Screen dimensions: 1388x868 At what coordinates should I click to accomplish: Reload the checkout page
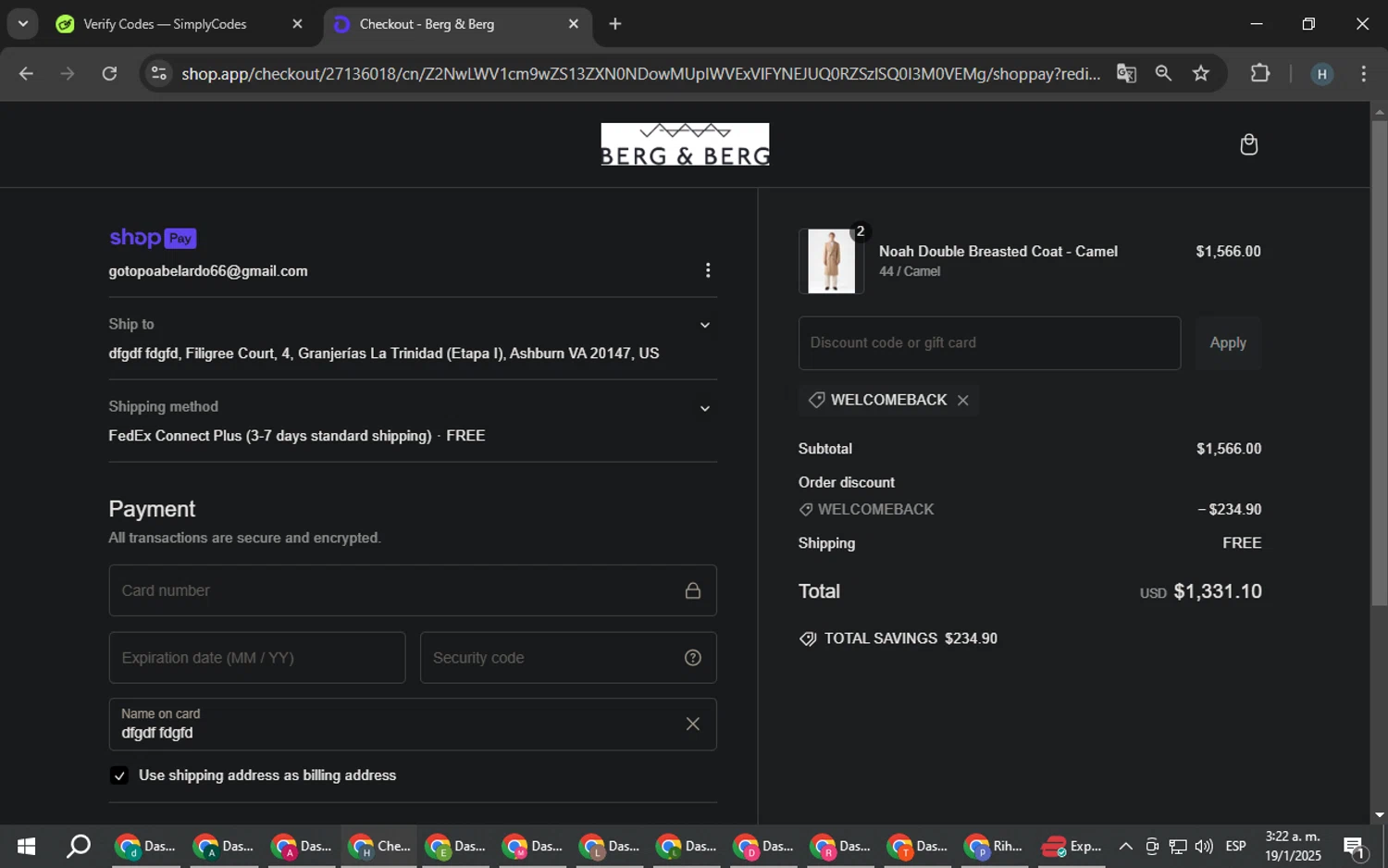(109, 74)
